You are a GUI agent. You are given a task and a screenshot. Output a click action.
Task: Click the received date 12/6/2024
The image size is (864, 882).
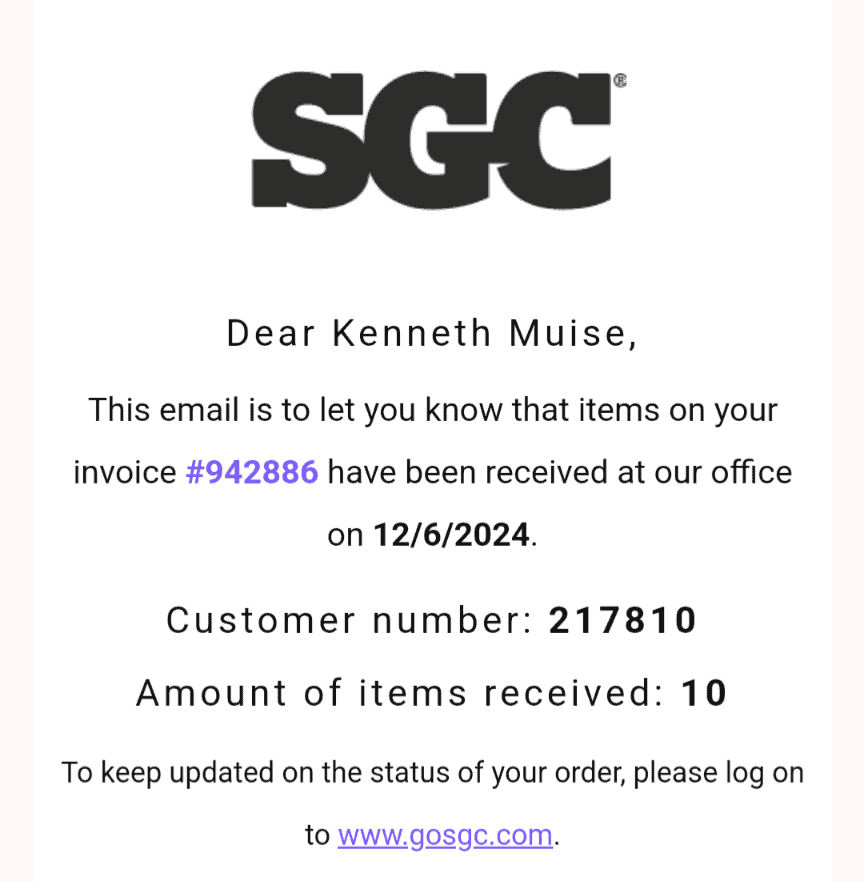click(x=451, y=535)
